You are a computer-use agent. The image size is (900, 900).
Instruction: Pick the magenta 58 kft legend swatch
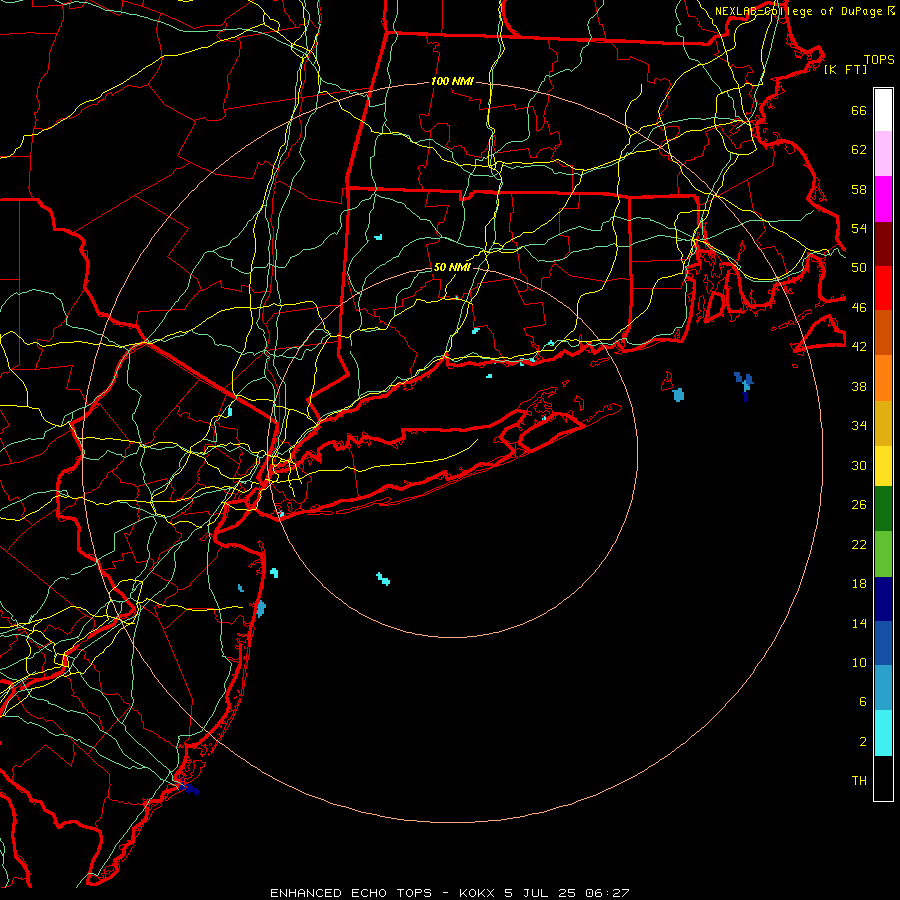[883, 199]
